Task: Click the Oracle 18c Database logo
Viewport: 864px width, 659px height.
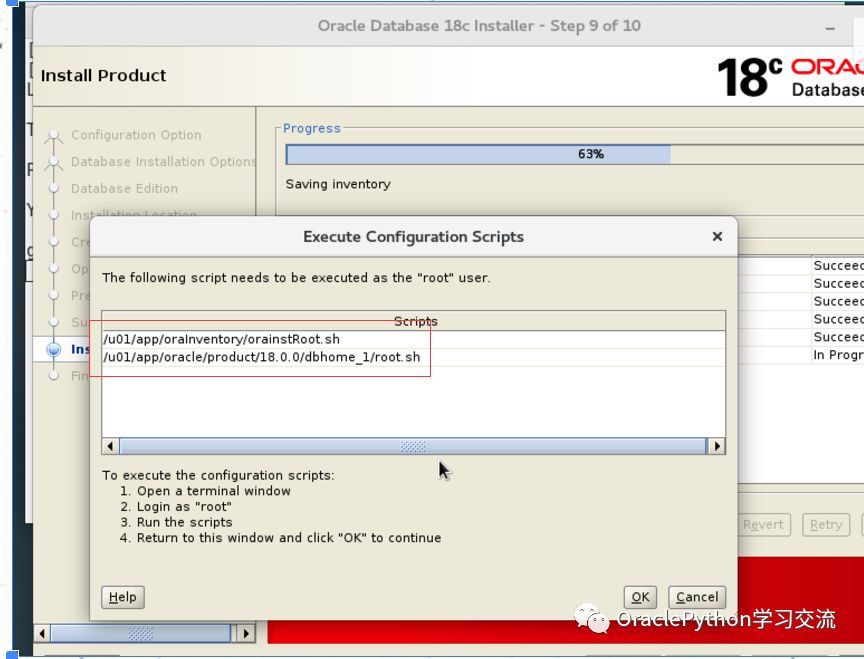Action: pos(791,77)
